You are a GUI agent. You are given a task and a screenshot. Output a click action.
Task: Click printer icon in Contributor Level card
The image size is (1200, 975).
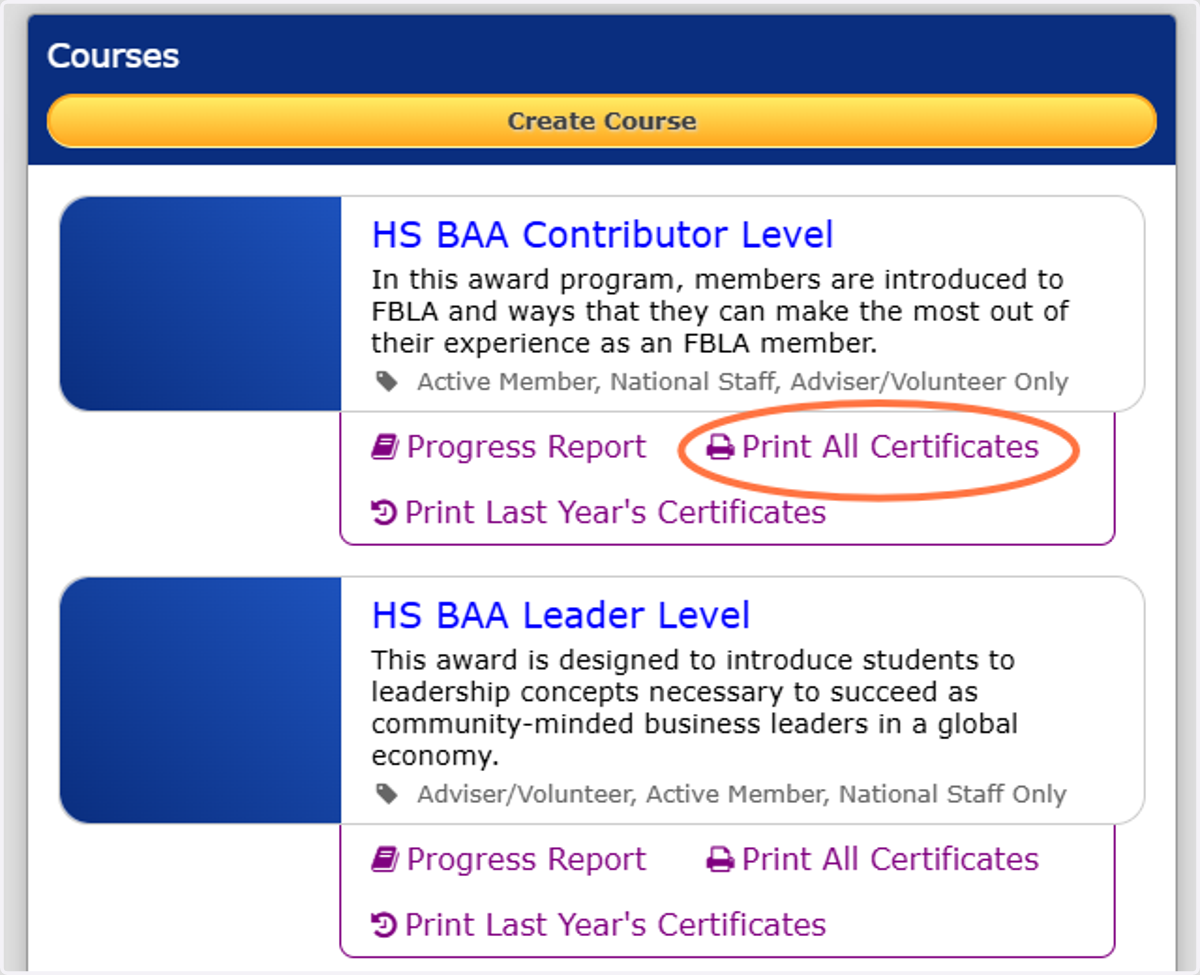click(x=720, y=448)
